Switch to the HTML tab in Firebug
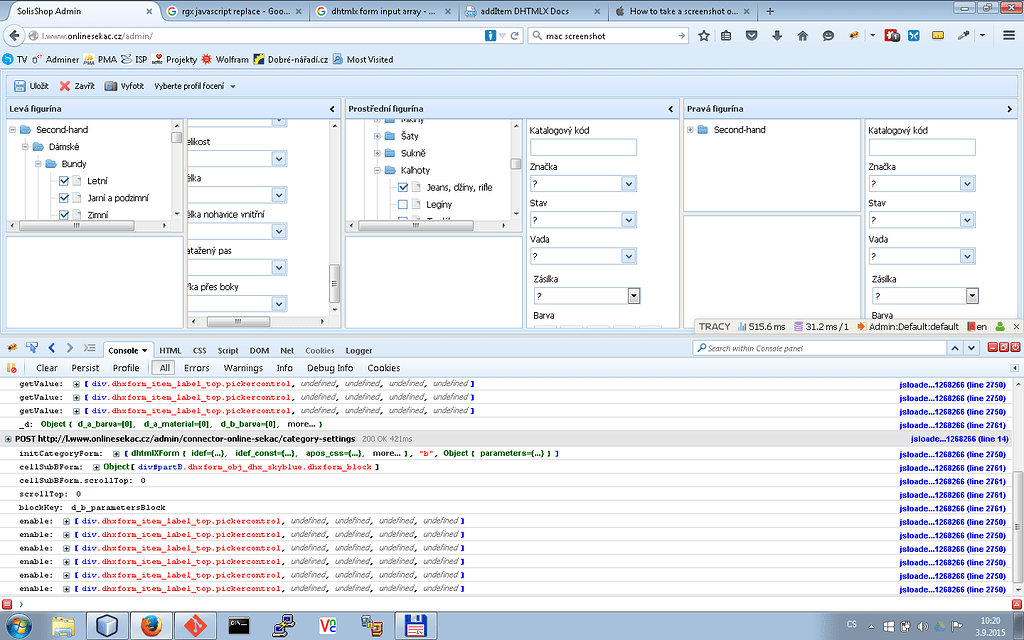Screen dimensions: 1024x640 coord(169,351)
